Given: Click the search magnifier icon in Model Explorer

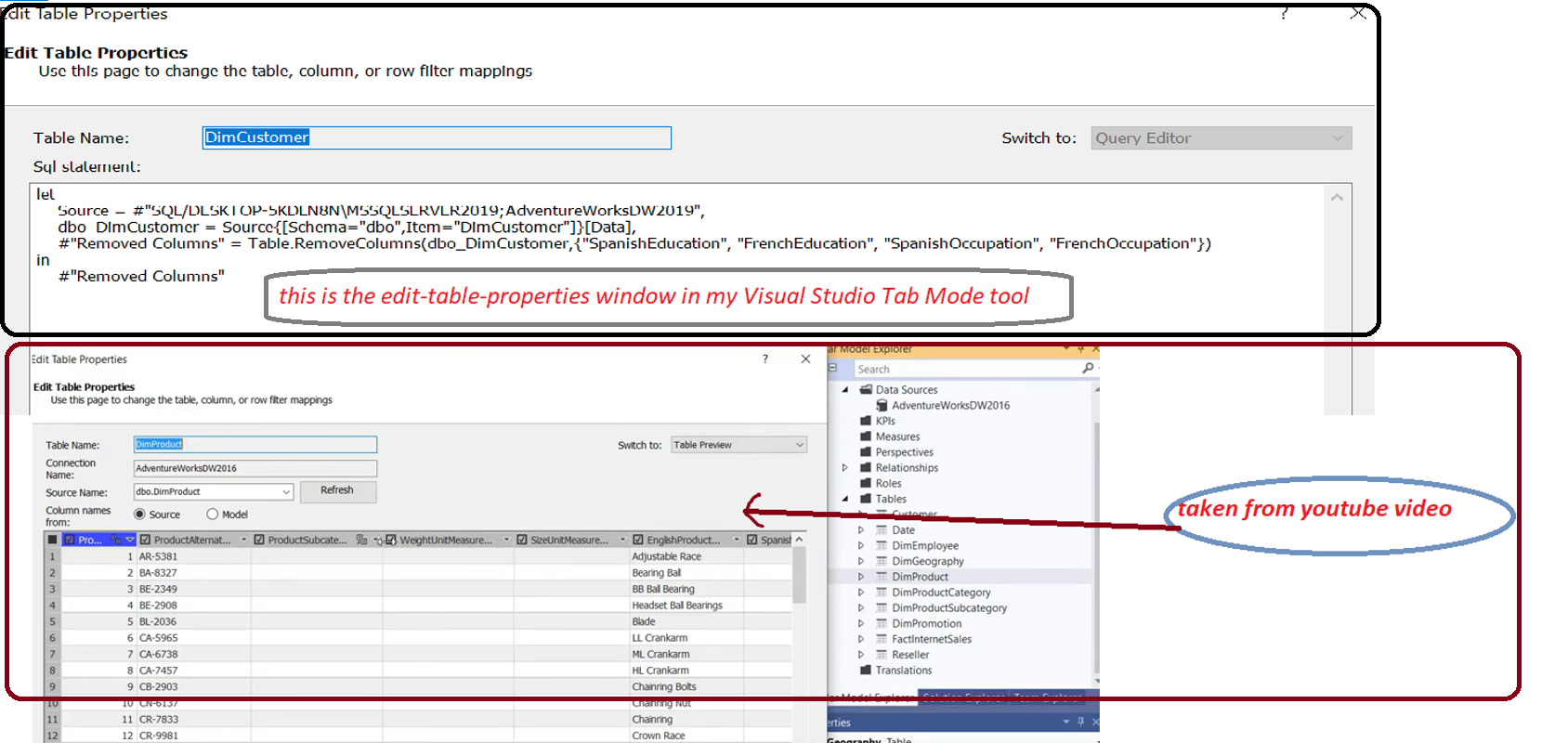Looking at the screenshot, I should pos(1088,369).
